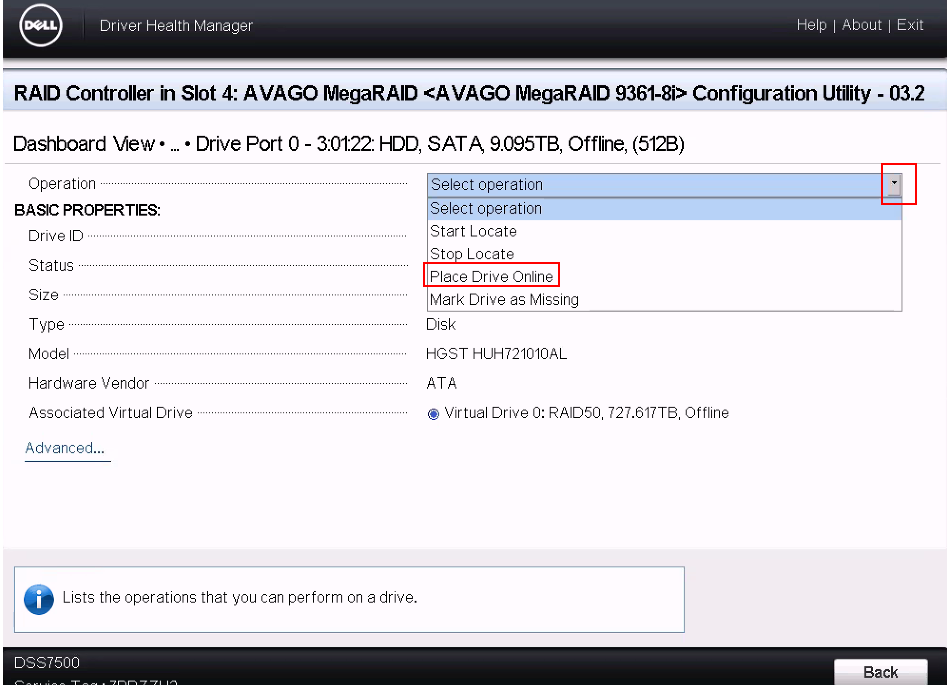Open the Operation dropdown arrow
Image resolution: width=947 pixels, height=685 pixels.
[894, 184]
